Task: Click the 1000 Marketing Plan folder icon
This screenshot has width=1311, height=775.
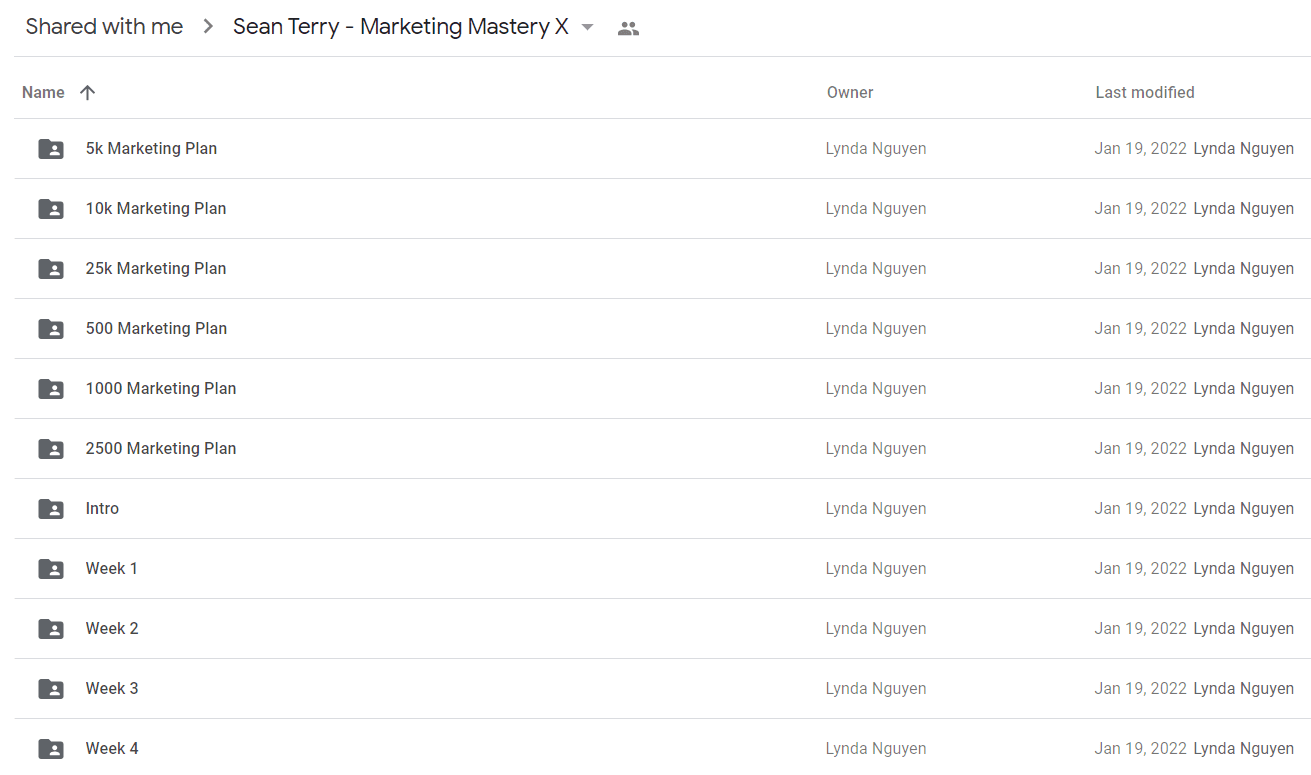Action: (51, 389)
